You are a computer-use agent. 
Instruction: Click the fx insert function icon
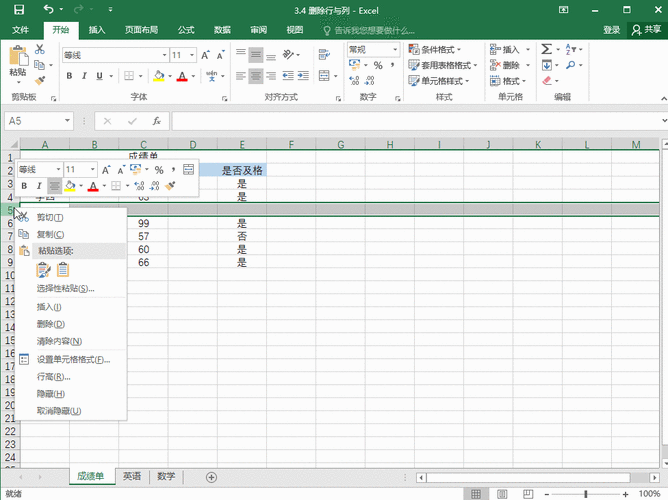pos(156,121)
